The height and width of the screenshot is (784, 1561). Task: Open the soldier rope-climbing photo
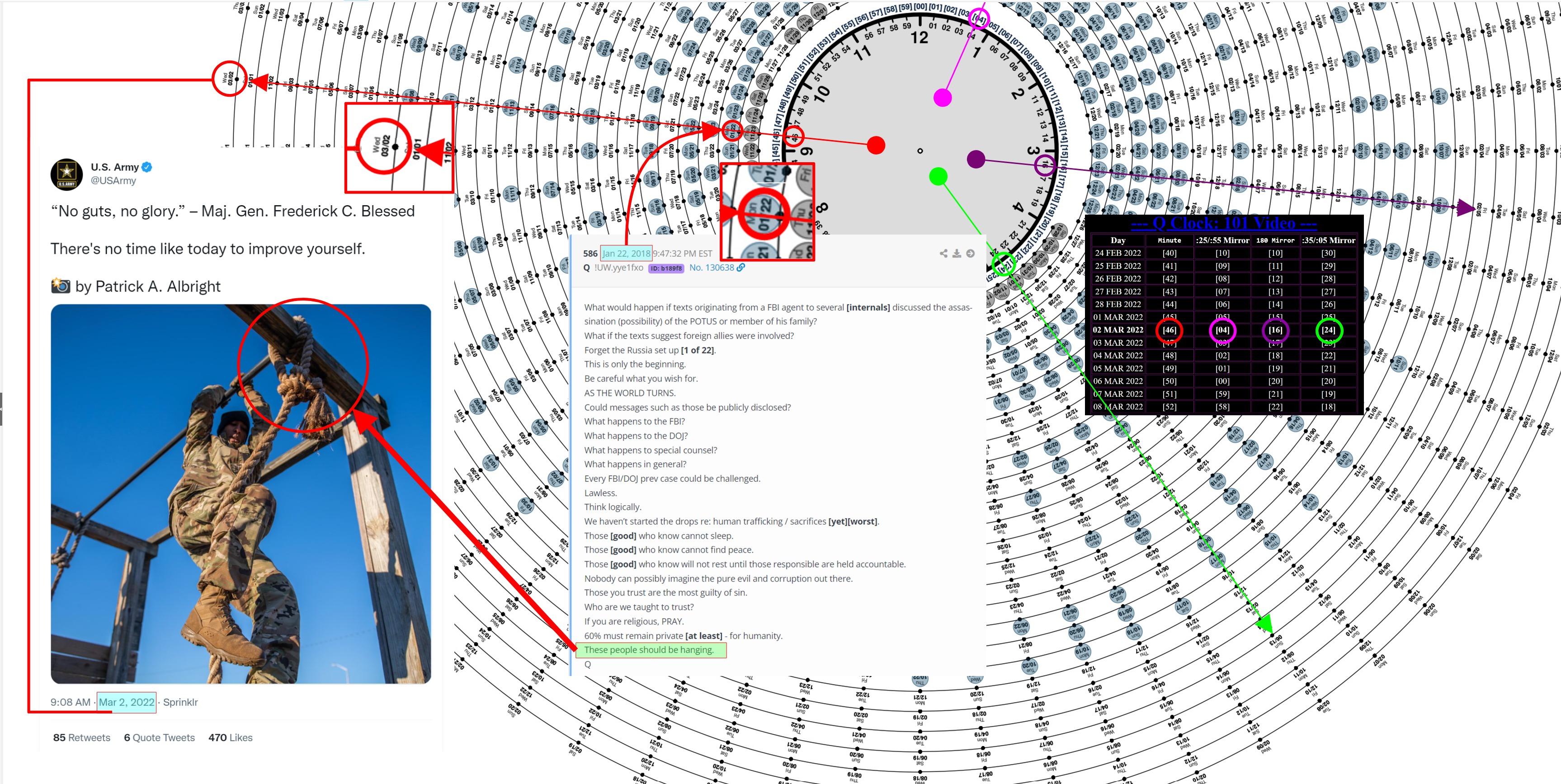241,494
